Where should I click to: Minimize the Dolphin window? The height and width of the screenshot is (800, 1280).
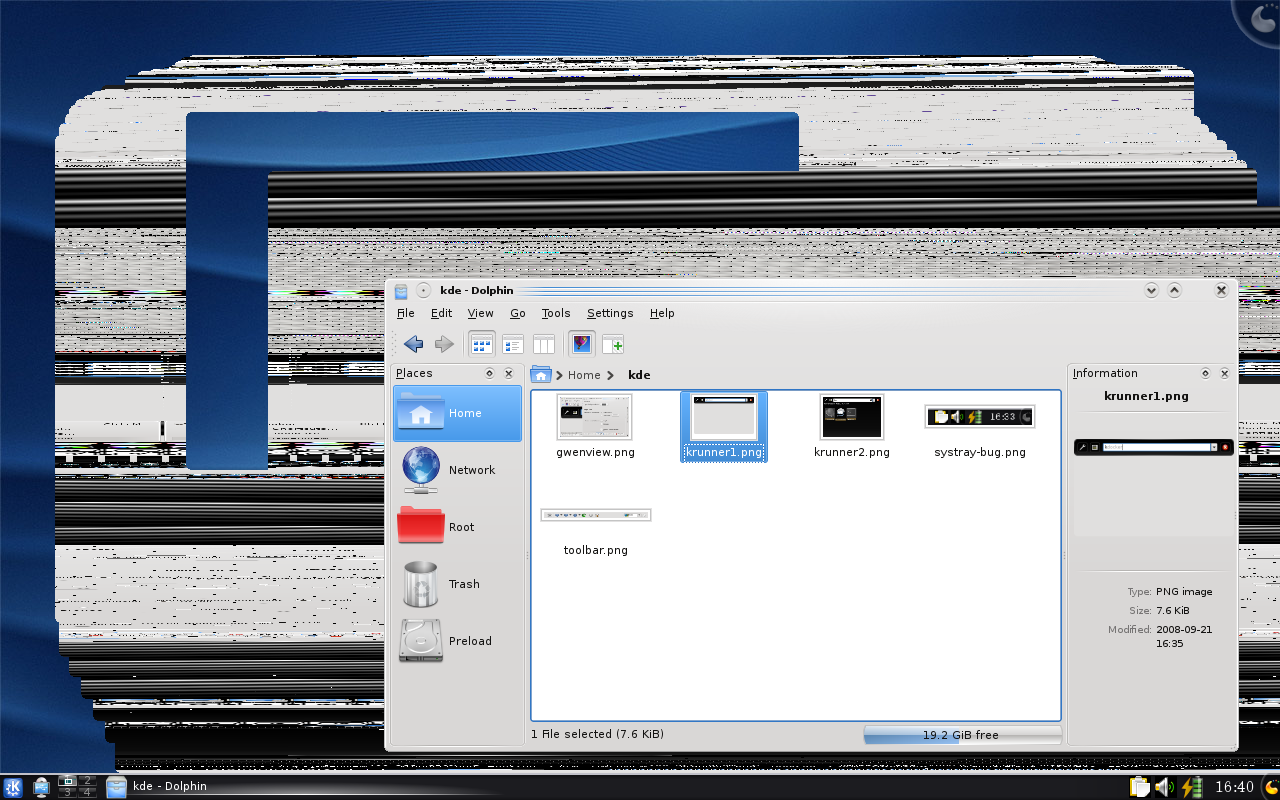(x=1151, y=290)
